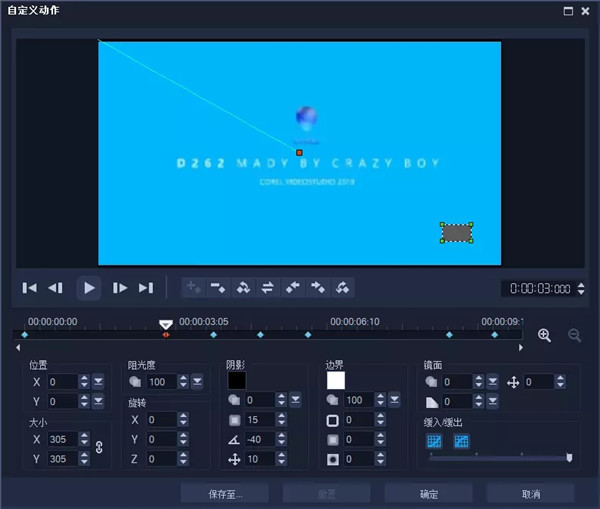Screen dimensions: 600x509
Task: Jump to the start with the Home button
Action: coord(30,288)
